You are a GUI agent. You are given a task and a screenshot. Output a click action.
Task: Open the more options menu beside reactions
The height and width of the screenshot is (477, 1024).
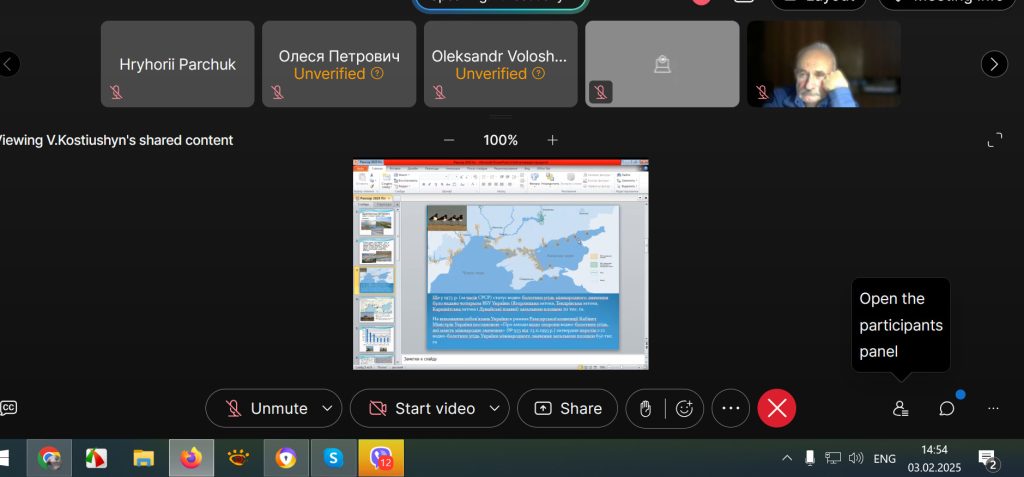[x=731, y=408]
